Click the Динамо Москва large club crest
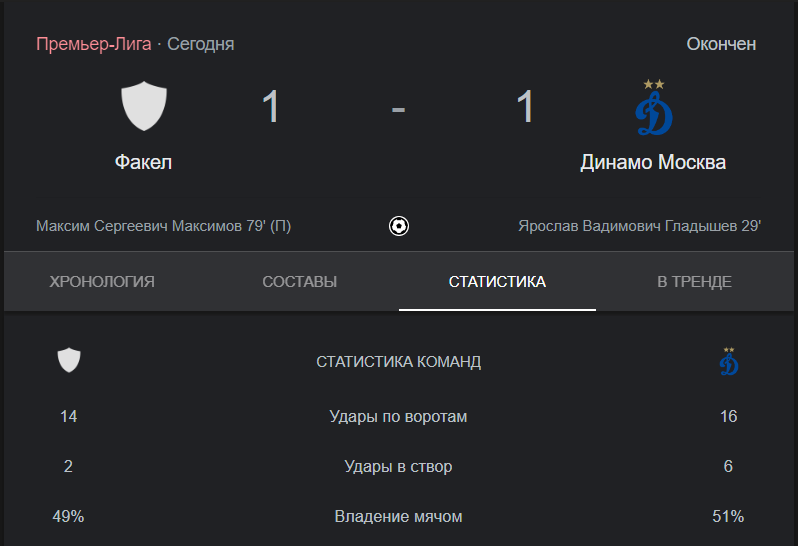The image size is (798, 546). click(654, 107)
